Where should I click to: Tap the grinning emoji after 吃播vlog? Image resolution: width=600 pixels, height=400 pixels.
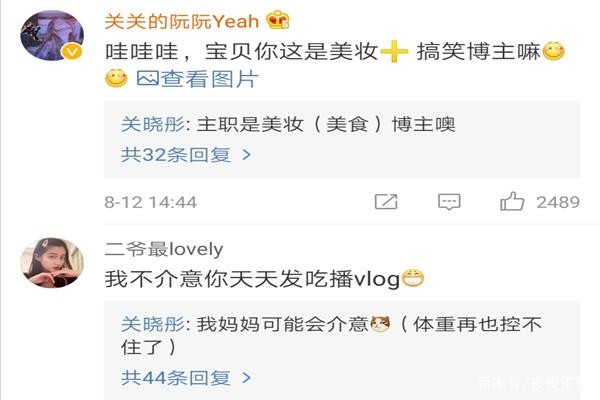[x=412, y=279]
